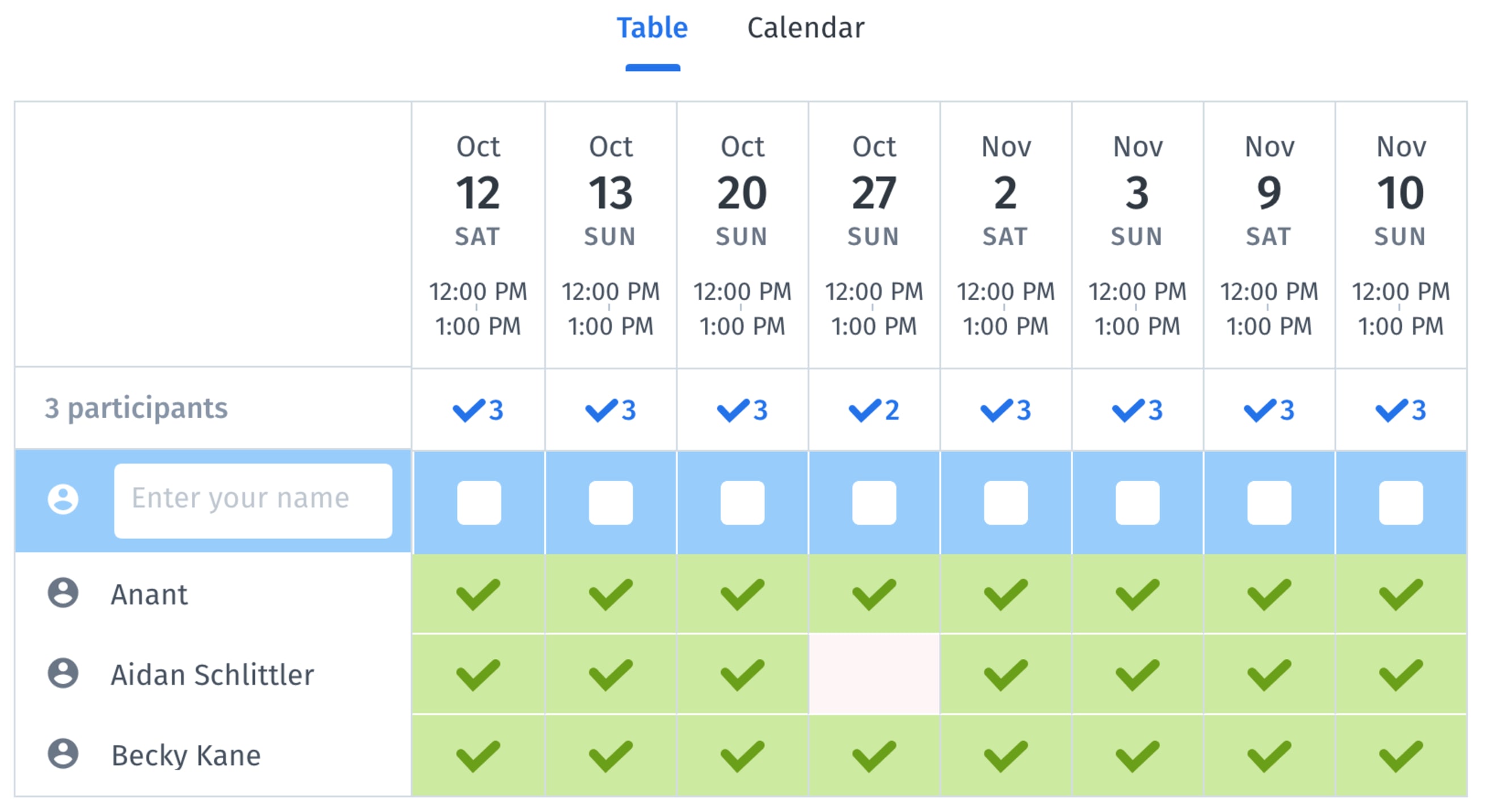The height and width of the screenshot is (812, 1489).
Task: Click Aidan Schlittler's checkmark for Nov 2
Action: click(1005, 675)
